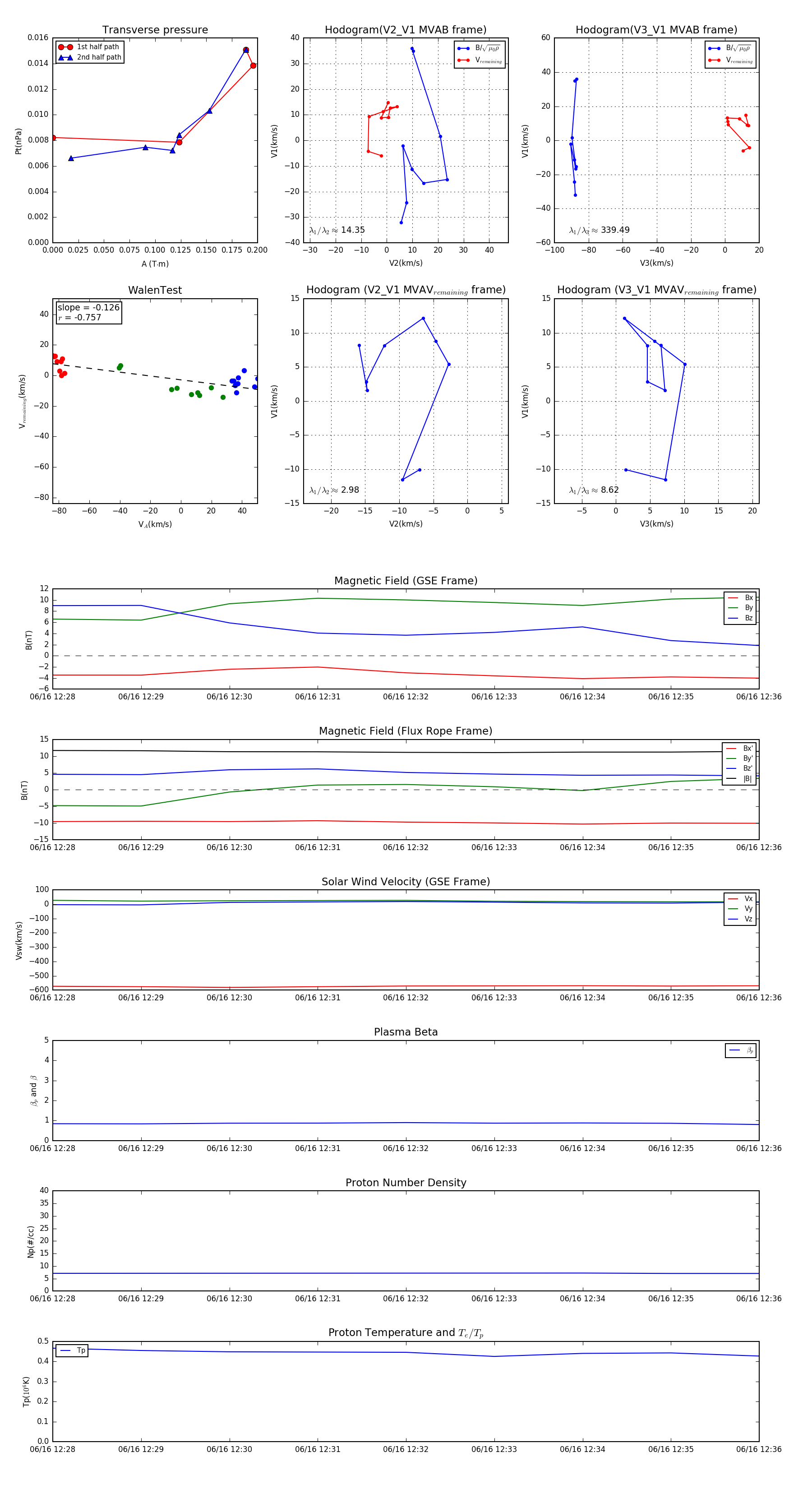Click the eigenvalue ratio 2.98 annotation
This screenshot has width=812, height=1489.
(x=334, y=490)
